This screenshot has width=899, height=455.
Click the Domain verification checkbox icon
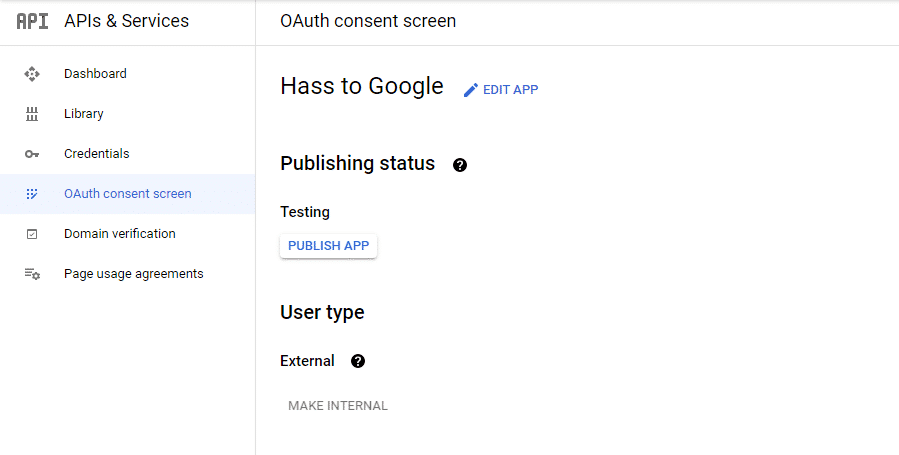pos(32,234)
